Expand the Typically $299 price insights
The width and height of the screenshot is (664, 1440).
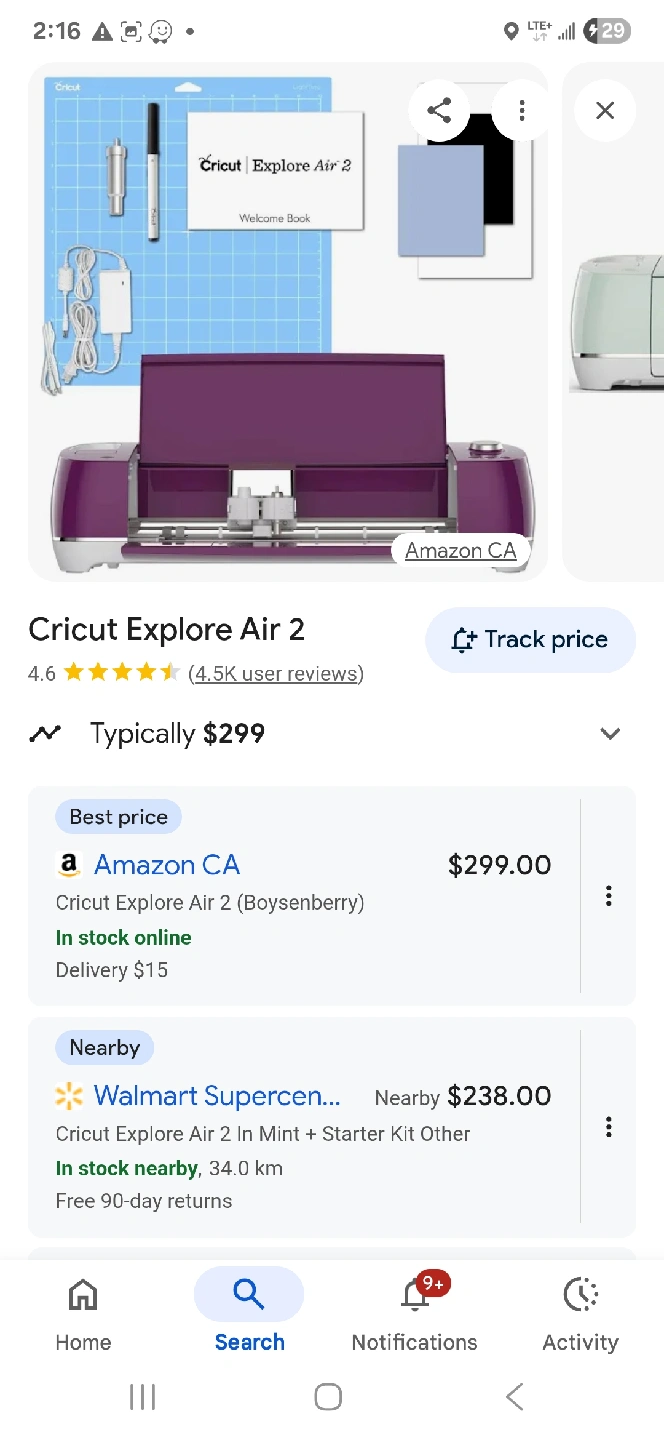pos(610,733)
